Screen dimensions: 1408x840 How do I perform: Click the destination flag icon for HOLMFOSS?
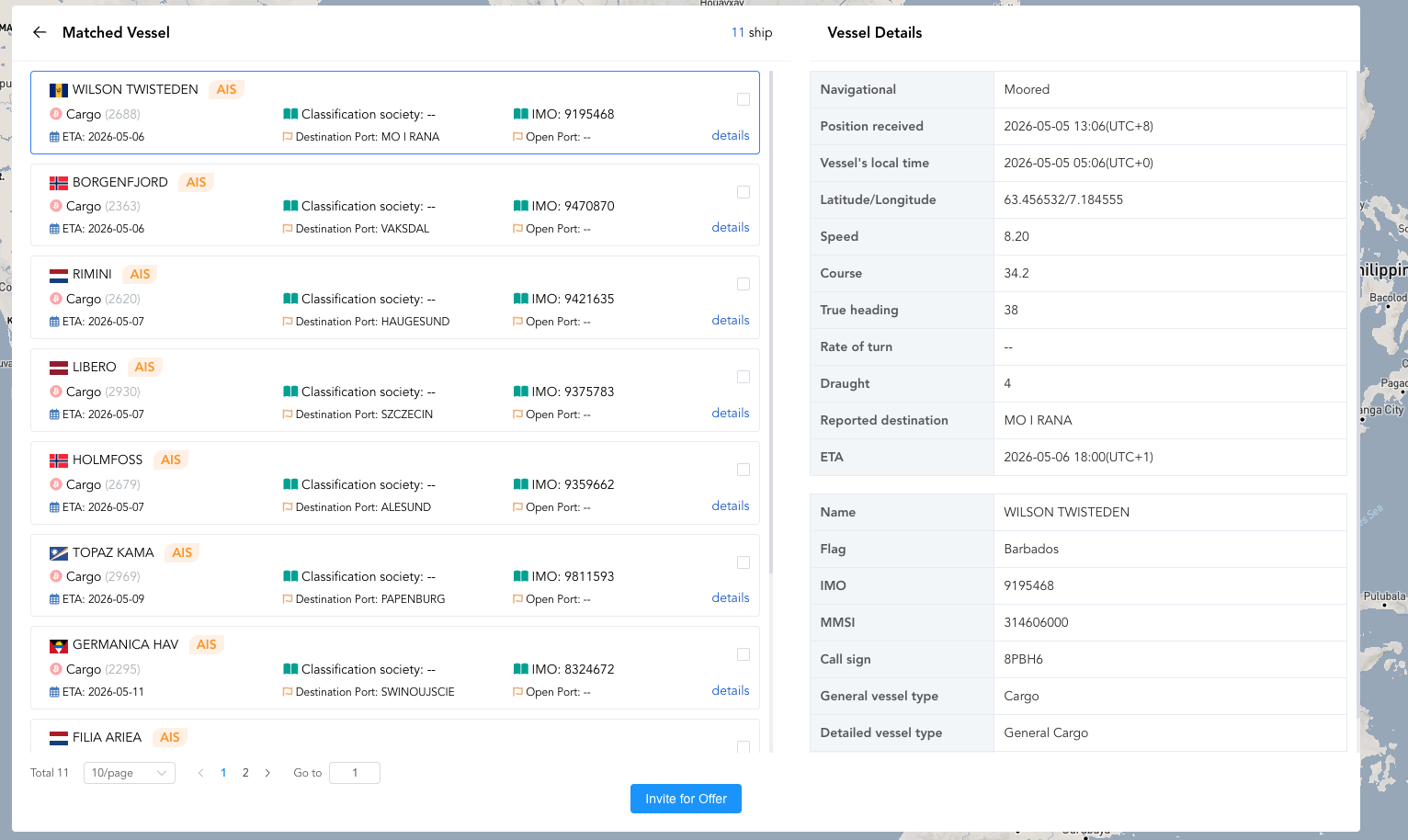[288, 507]
